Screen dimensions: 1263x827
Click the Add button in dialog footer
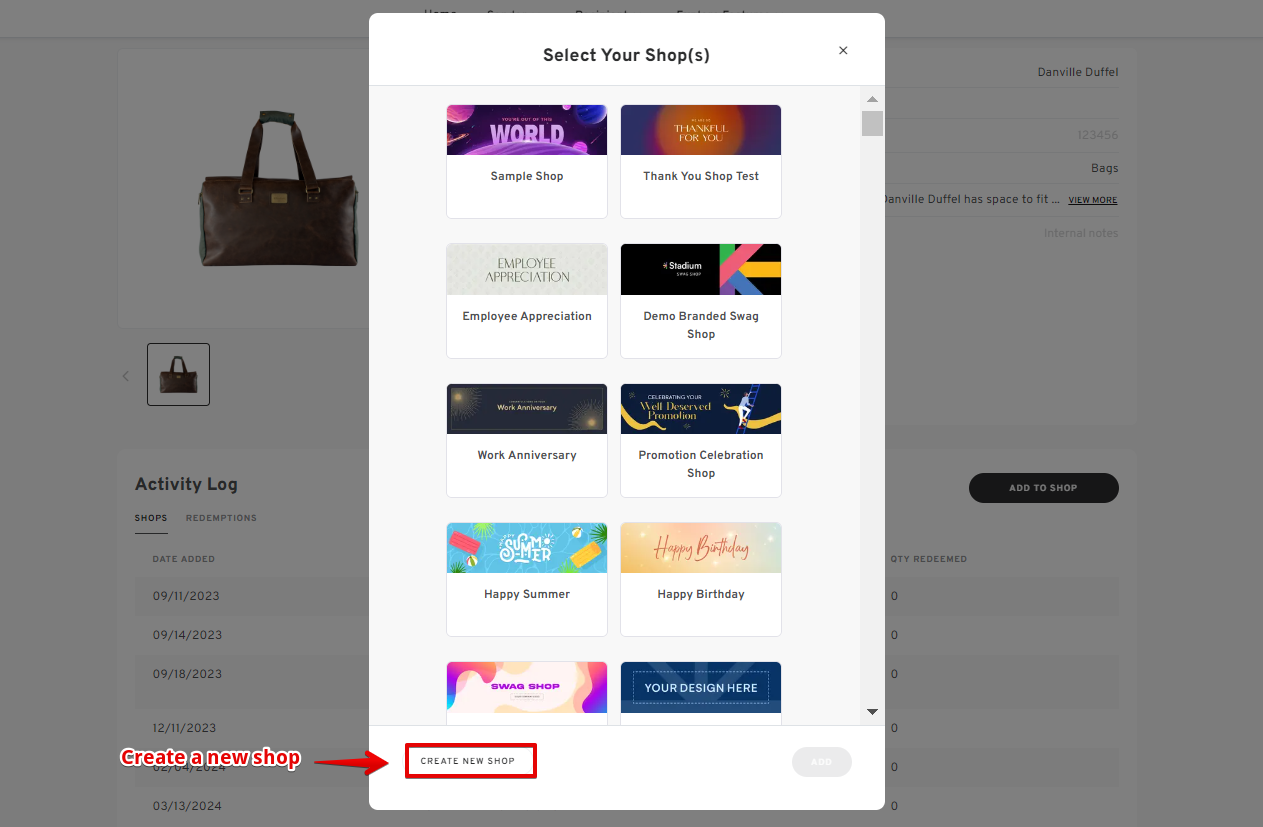point(821,762)
